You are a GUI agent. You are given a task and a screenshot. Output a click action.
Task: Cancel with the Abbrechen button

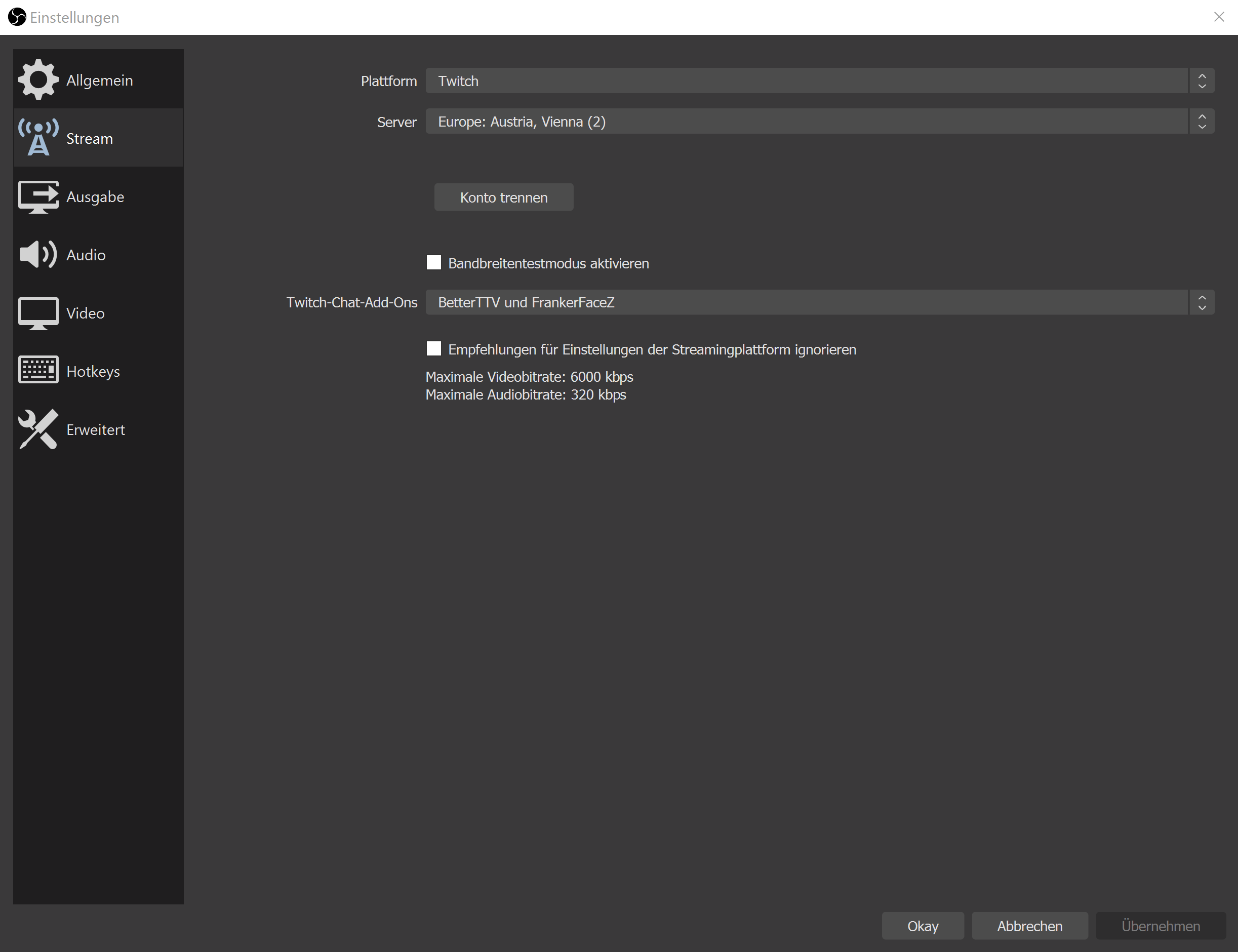click(1029, 926)
